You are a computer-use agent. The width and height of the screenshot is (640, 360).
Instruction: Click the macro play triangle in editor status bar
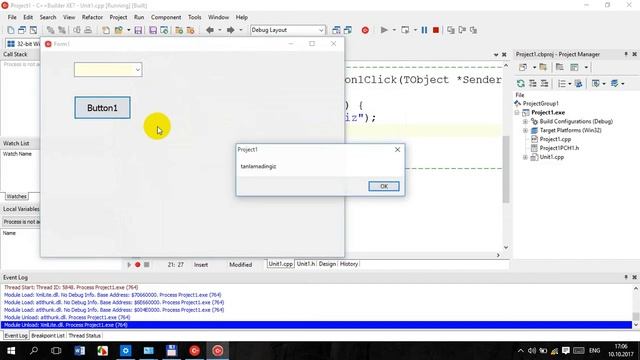(129, 264)
